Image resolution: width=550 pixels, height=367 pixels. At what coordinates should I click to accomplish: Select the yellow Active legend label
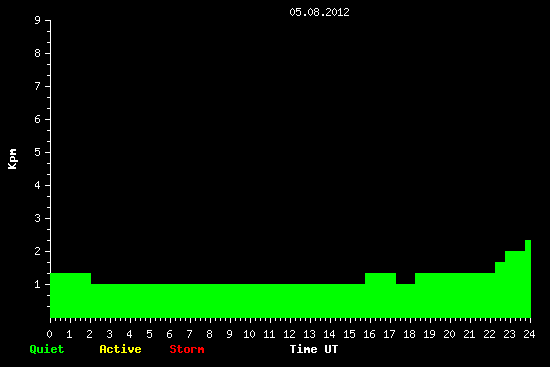[120, 349]
